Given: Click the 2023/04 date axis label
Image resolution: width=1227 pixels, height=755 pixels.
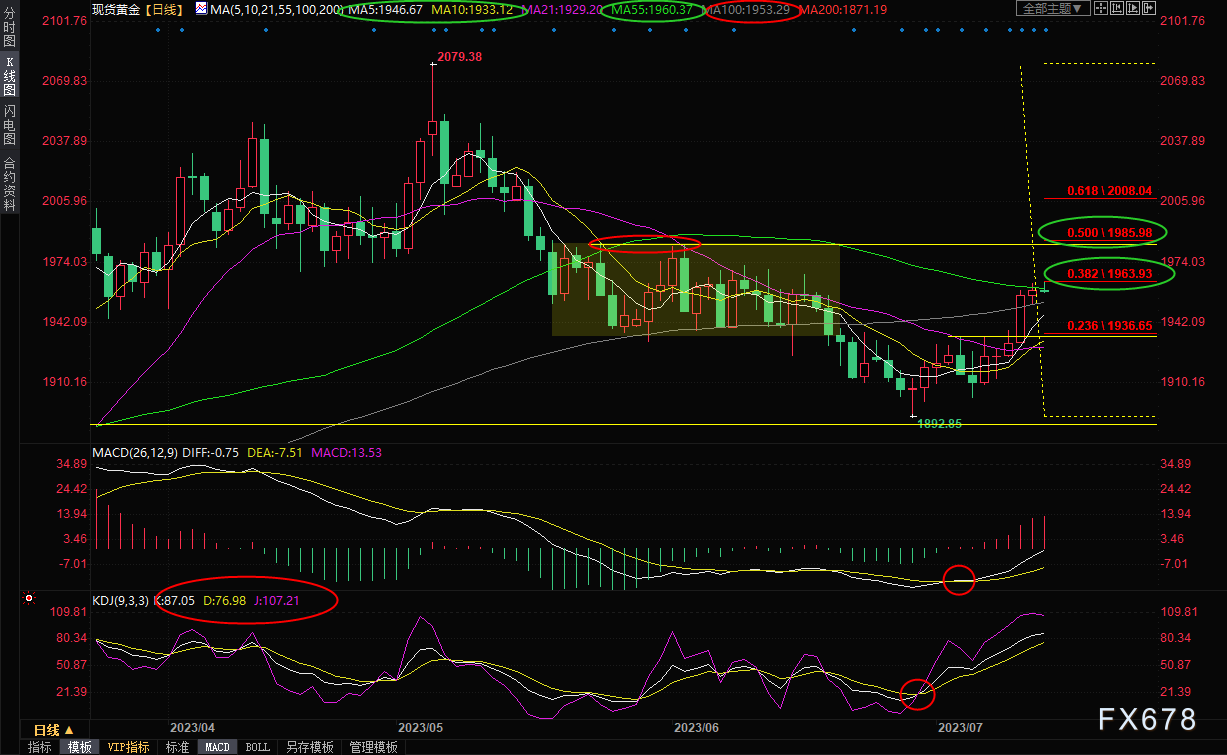Looking at the screenshot, I should [x=194, y=727].
